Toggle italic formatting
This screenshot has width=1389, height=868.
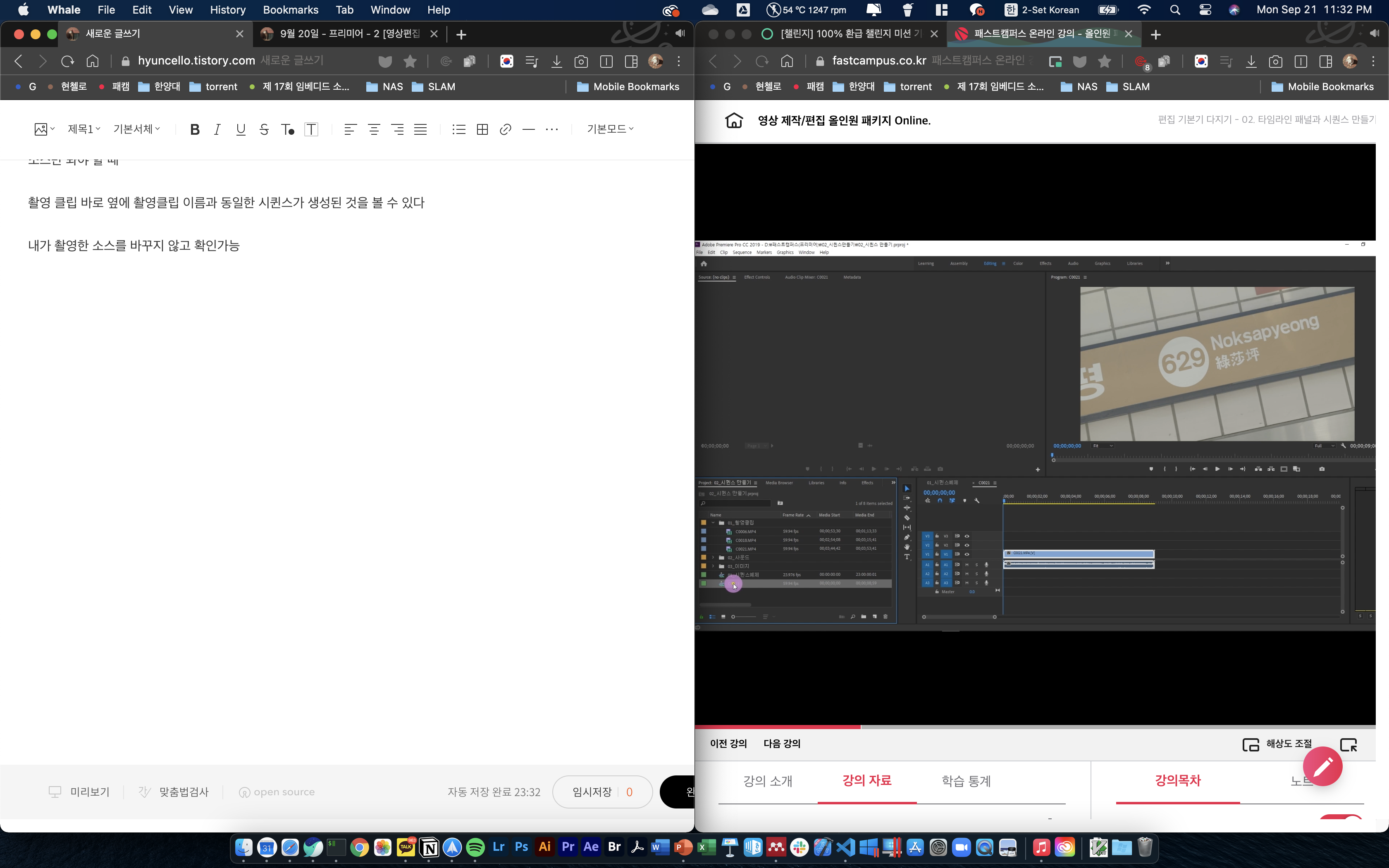tap(217, 129)
